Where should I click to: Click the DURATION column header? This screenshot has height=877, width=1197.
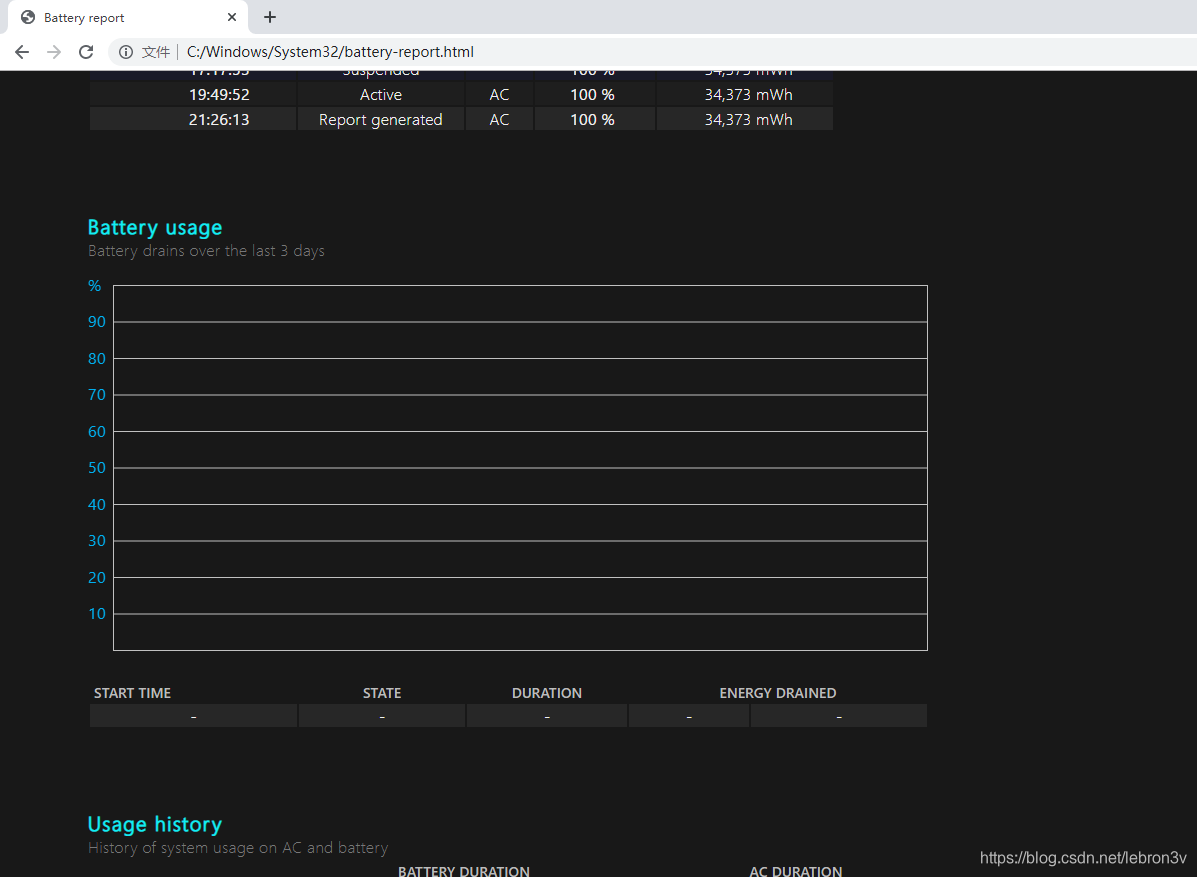point(546,693)
